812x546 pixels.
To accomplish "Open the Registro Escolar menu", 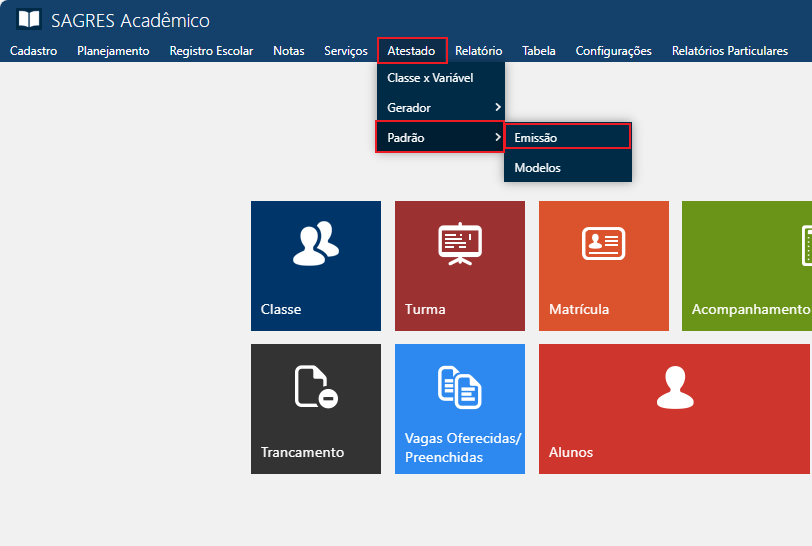I will pyautogui.click(x=211, y=51).
